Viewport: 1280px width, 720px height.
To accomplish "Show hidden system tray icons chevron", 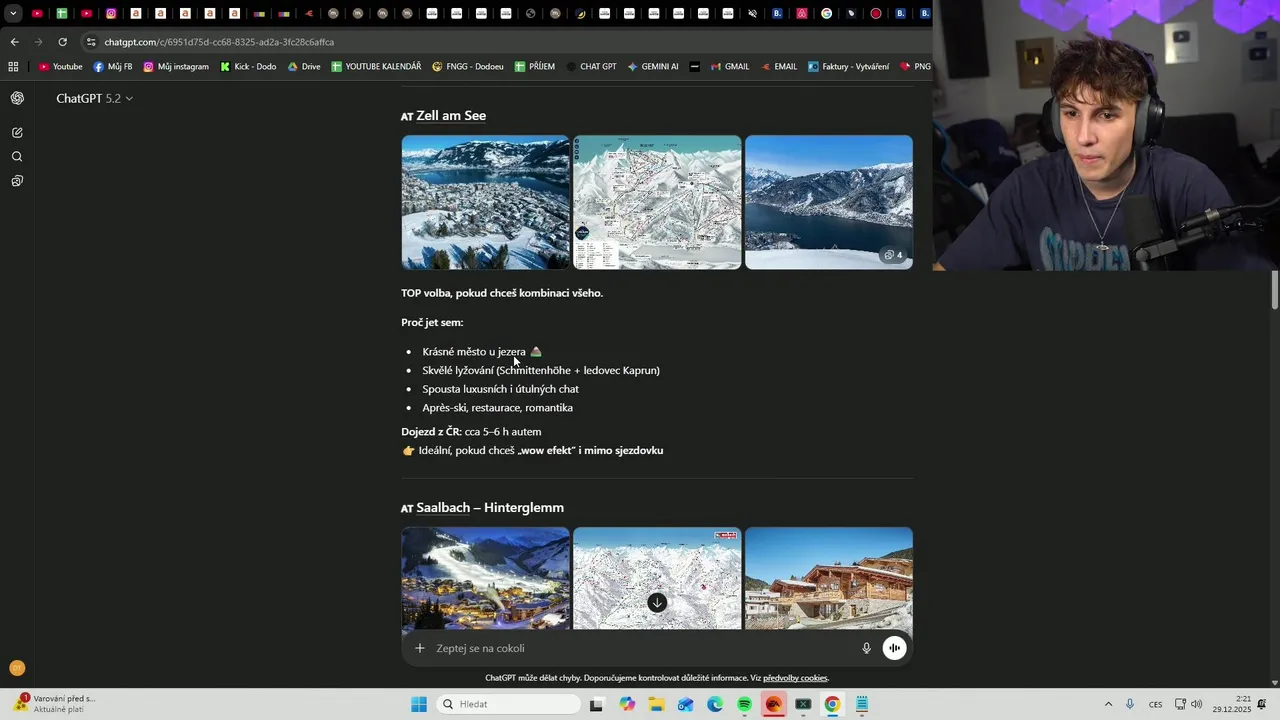I will coord(1108,704).
